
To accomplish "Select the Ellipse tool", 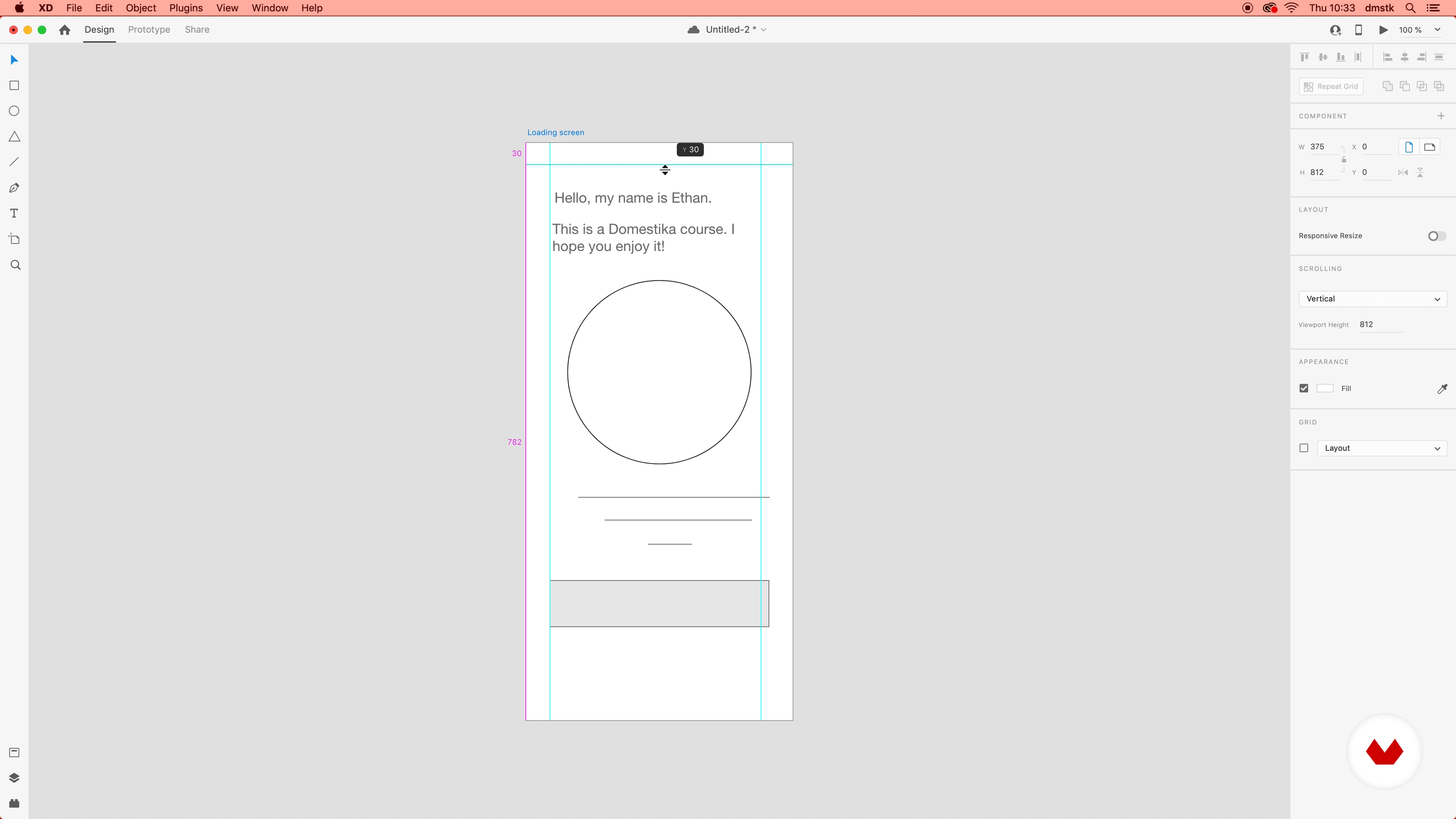I will point(14,111).
